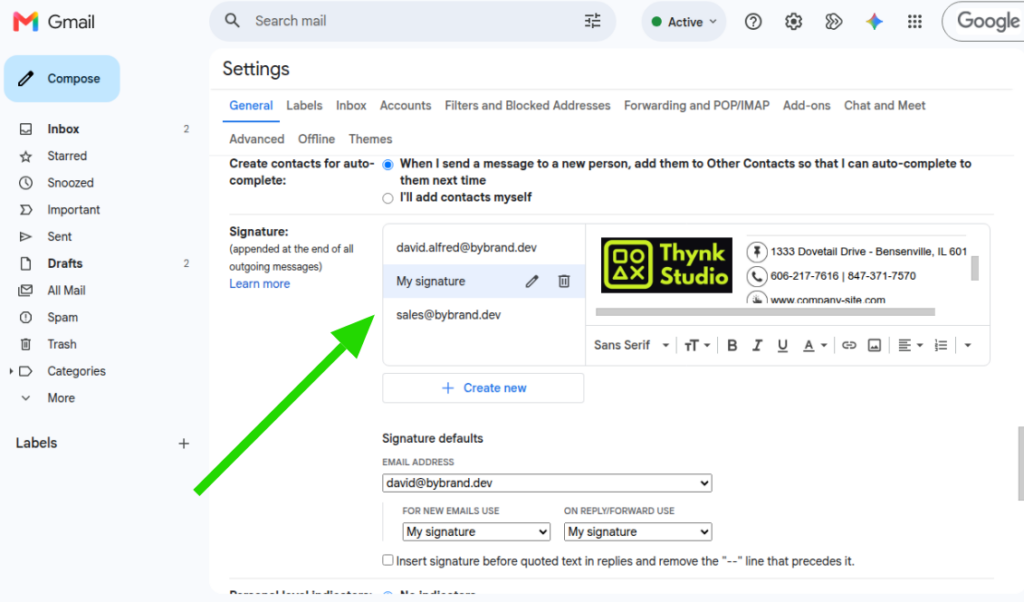This screenshot has width=1024, height=602.
Task: Switch to the Labels settings tab
Action: [x=304, y=106]
